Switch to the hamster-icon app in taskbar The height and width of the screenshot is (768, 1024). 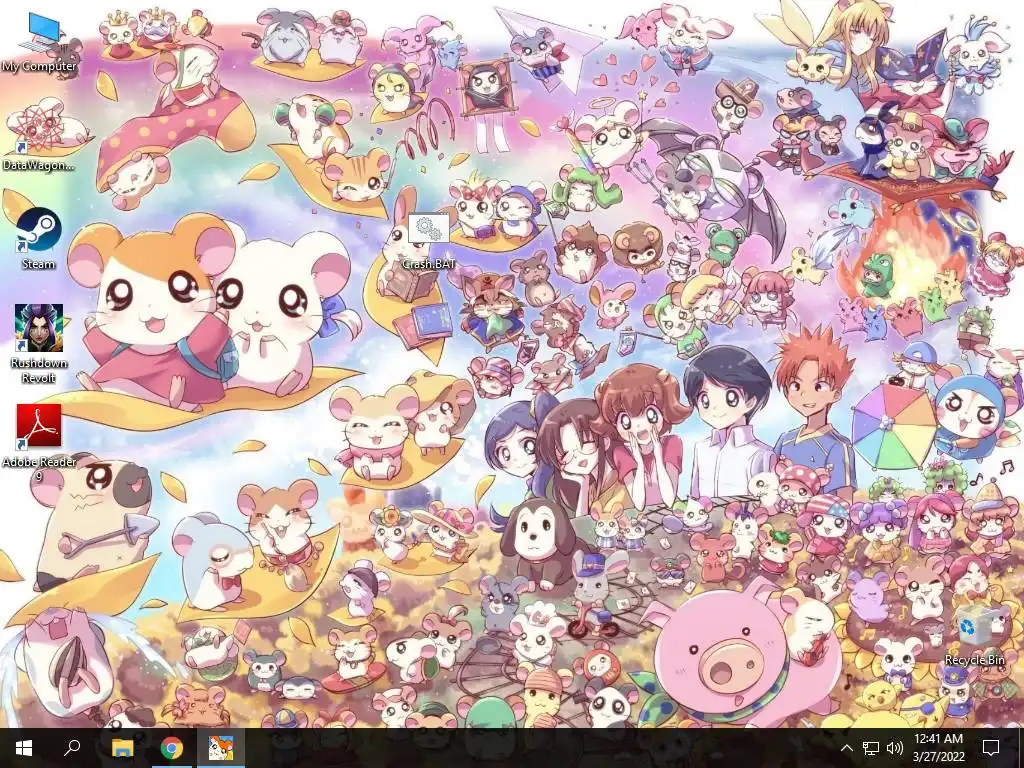pyautogui.click(x=221, y=748)
